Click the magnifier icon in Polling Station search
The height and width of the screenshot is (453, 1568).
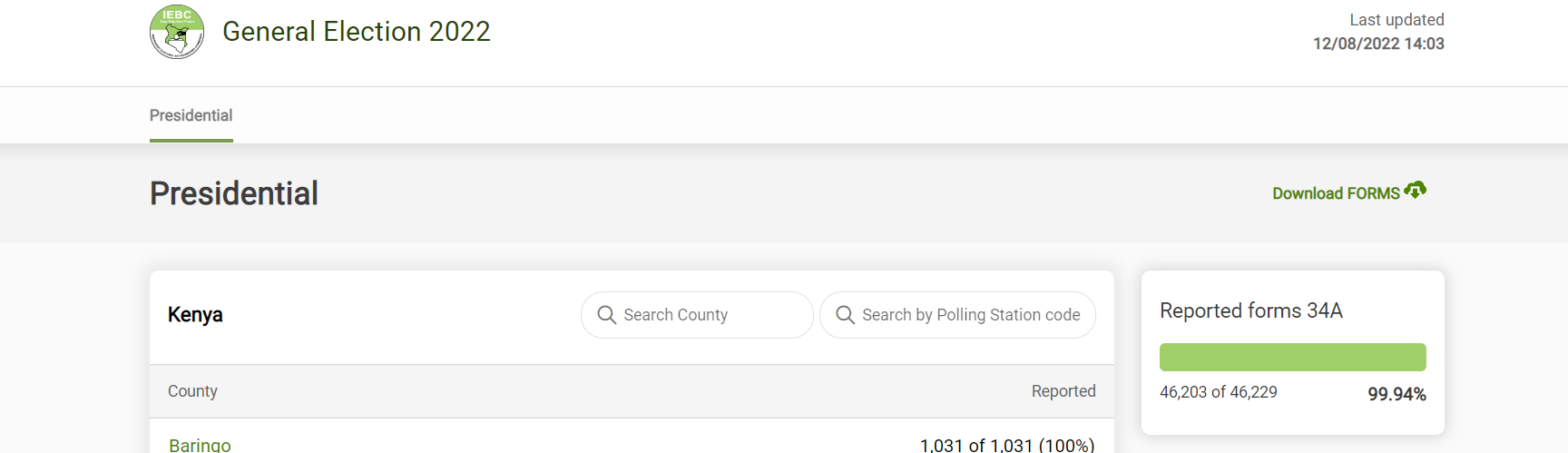point(845,315)
